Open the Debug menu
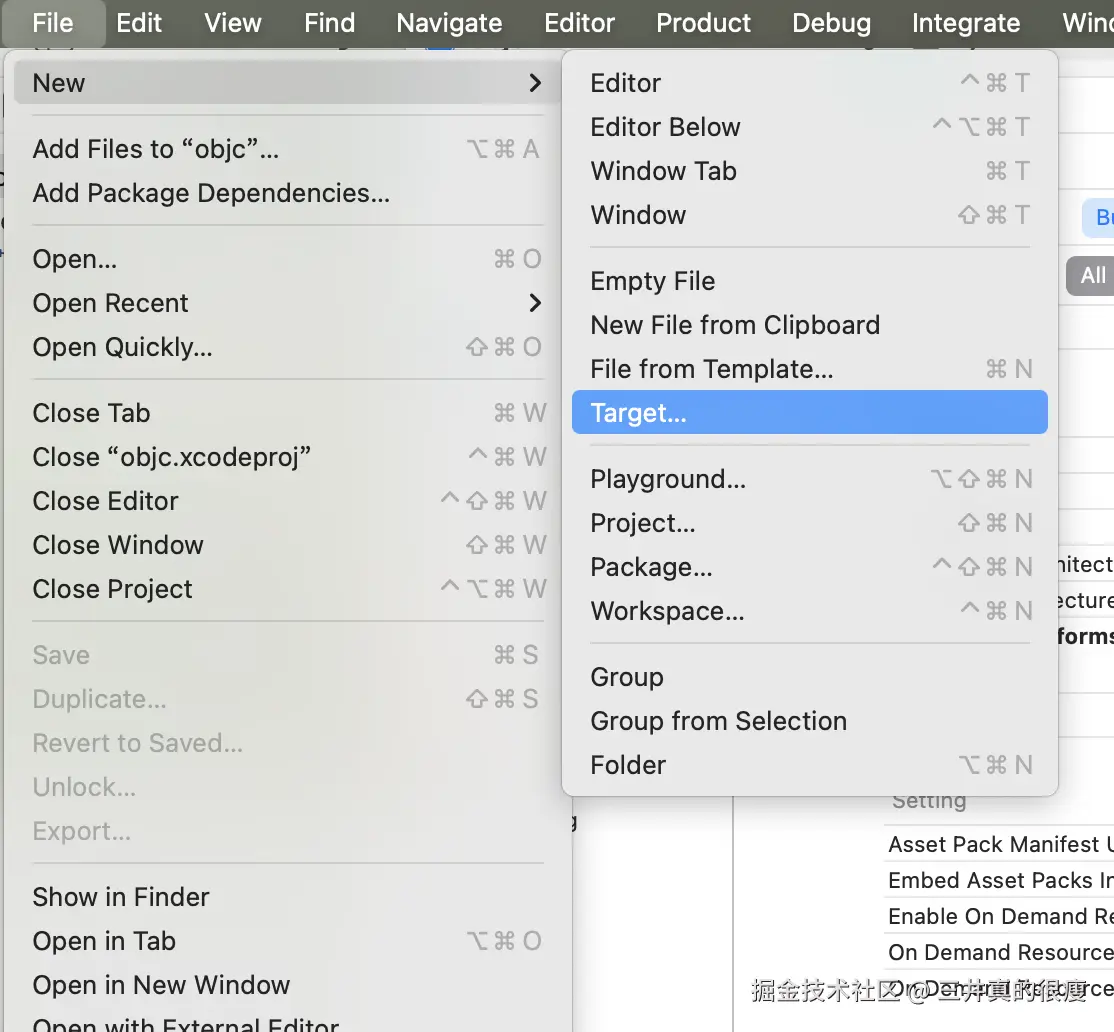This screenshot has width=1114, height=1032. pyautogui.click(x=831, y=22)
